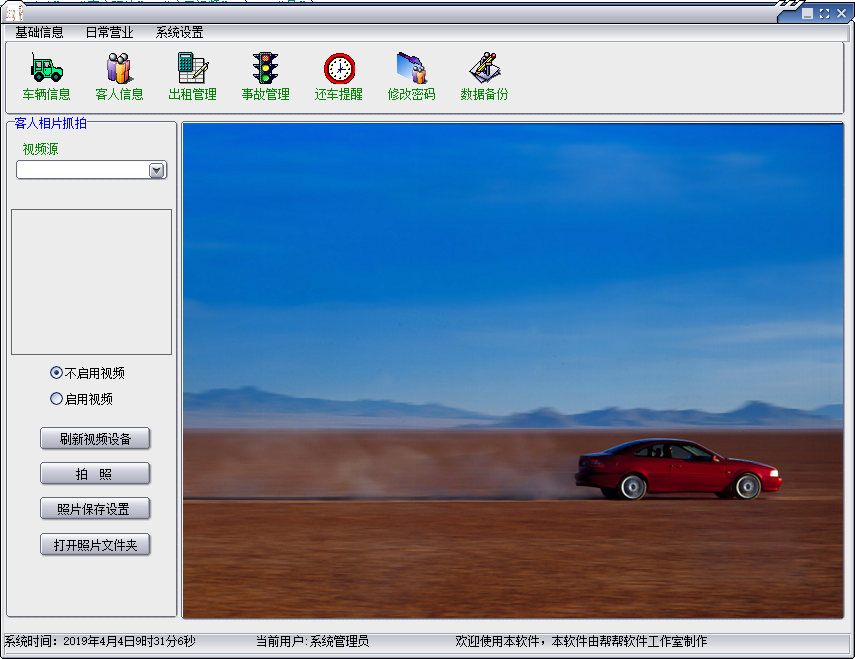Click the application icon in title bar
This screenshot has height=659, width=855.
point(13,12)
